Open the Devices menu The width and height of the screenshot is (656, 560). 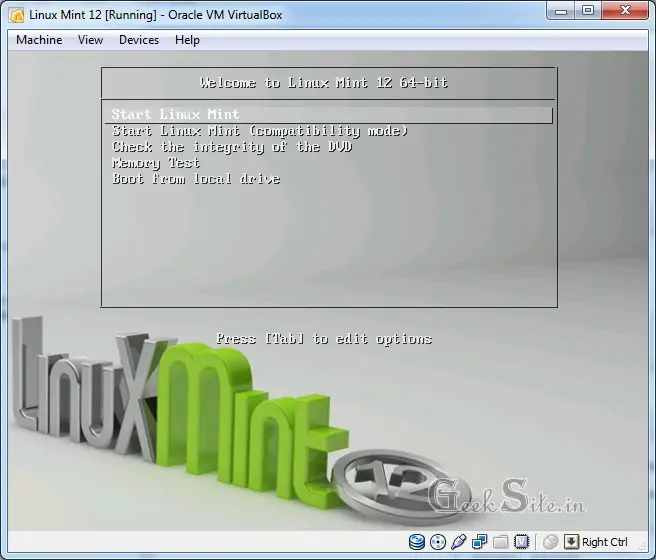(x=139, y=40)
